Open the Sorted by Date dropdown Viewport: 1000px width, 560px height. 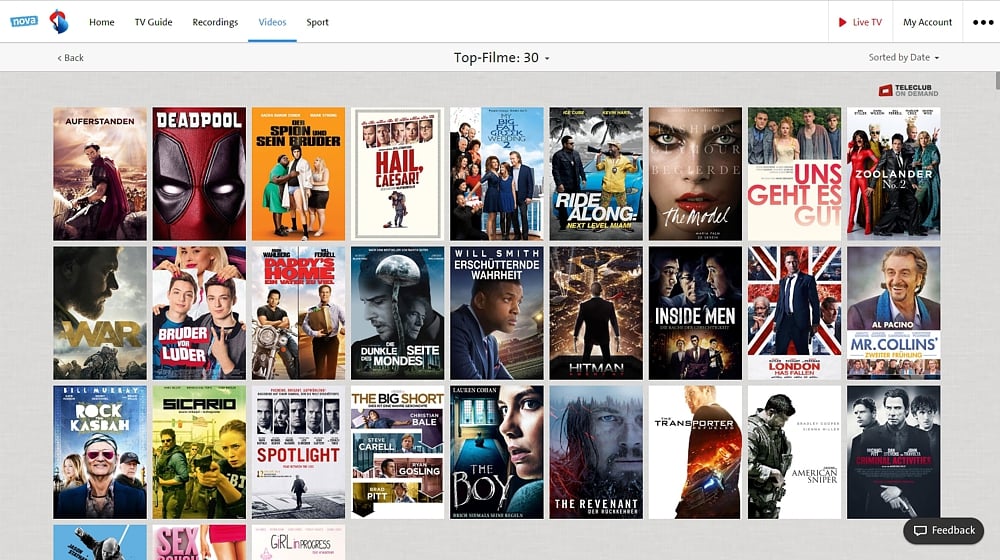[904, 57]
